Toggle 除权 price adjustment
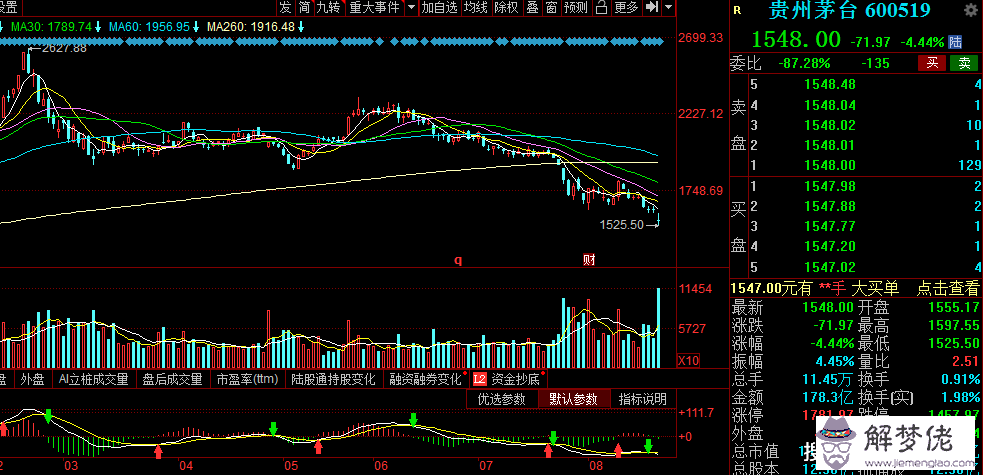This screenshot has width=983, height=475. coord(507,8)
